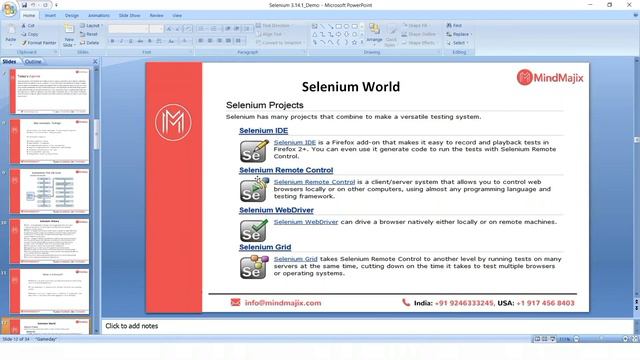Undo last action in Quick Access toolbar
The height and width of the screenshot is (360, 640).
point(34,5)
